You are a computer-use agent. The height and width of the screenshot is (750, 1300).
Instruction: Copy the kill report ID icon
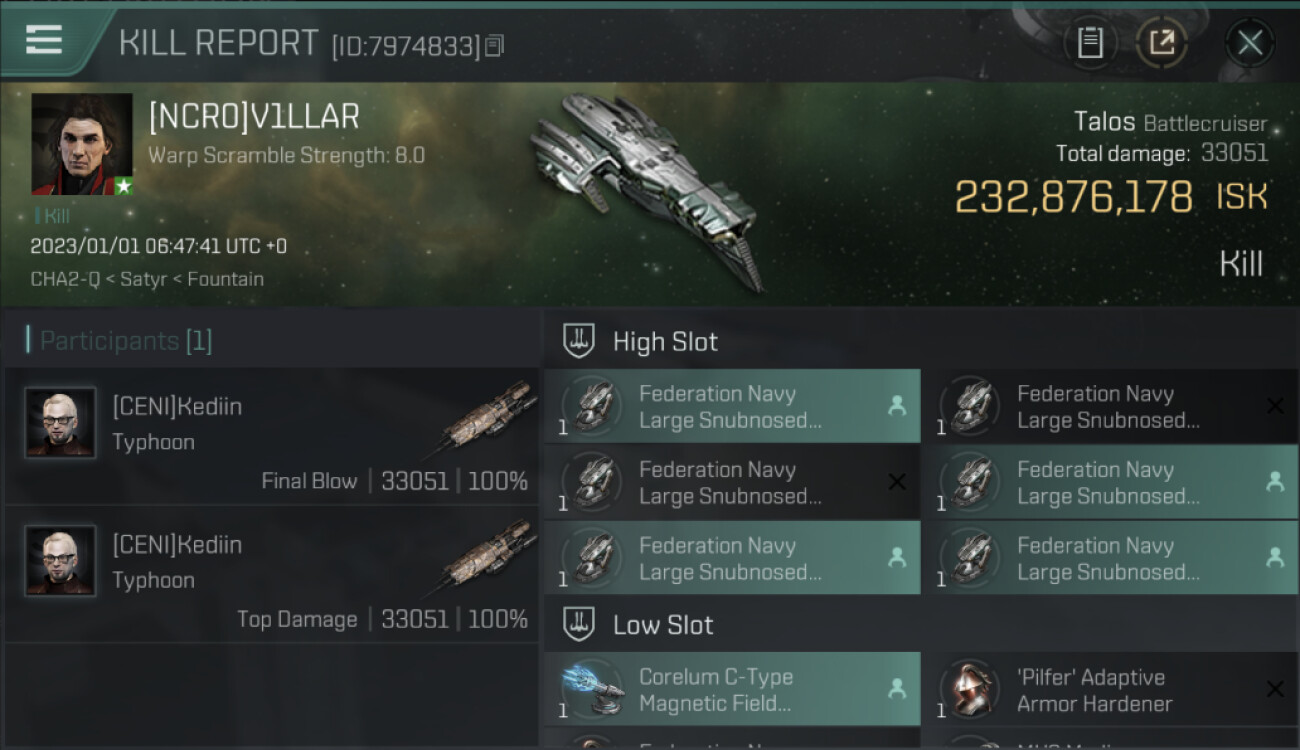(495, 45)
